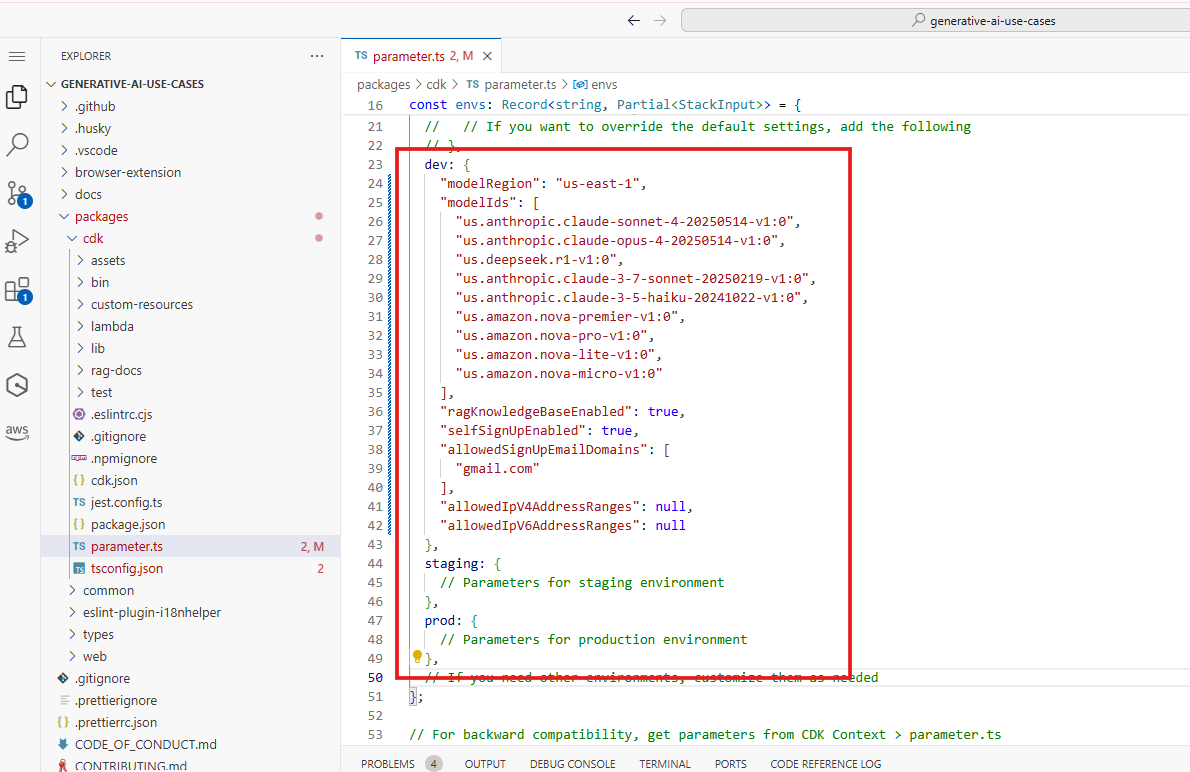
Task: Expand the lambda folder
Action: point(190,326)
